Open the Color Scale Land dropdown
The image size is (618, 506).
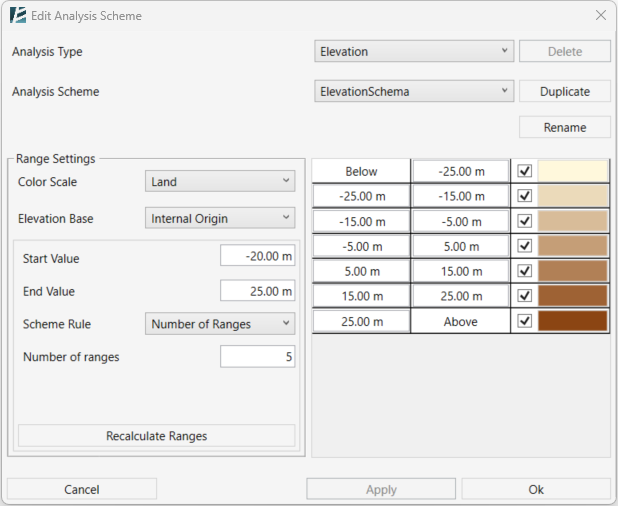point(220,181)
